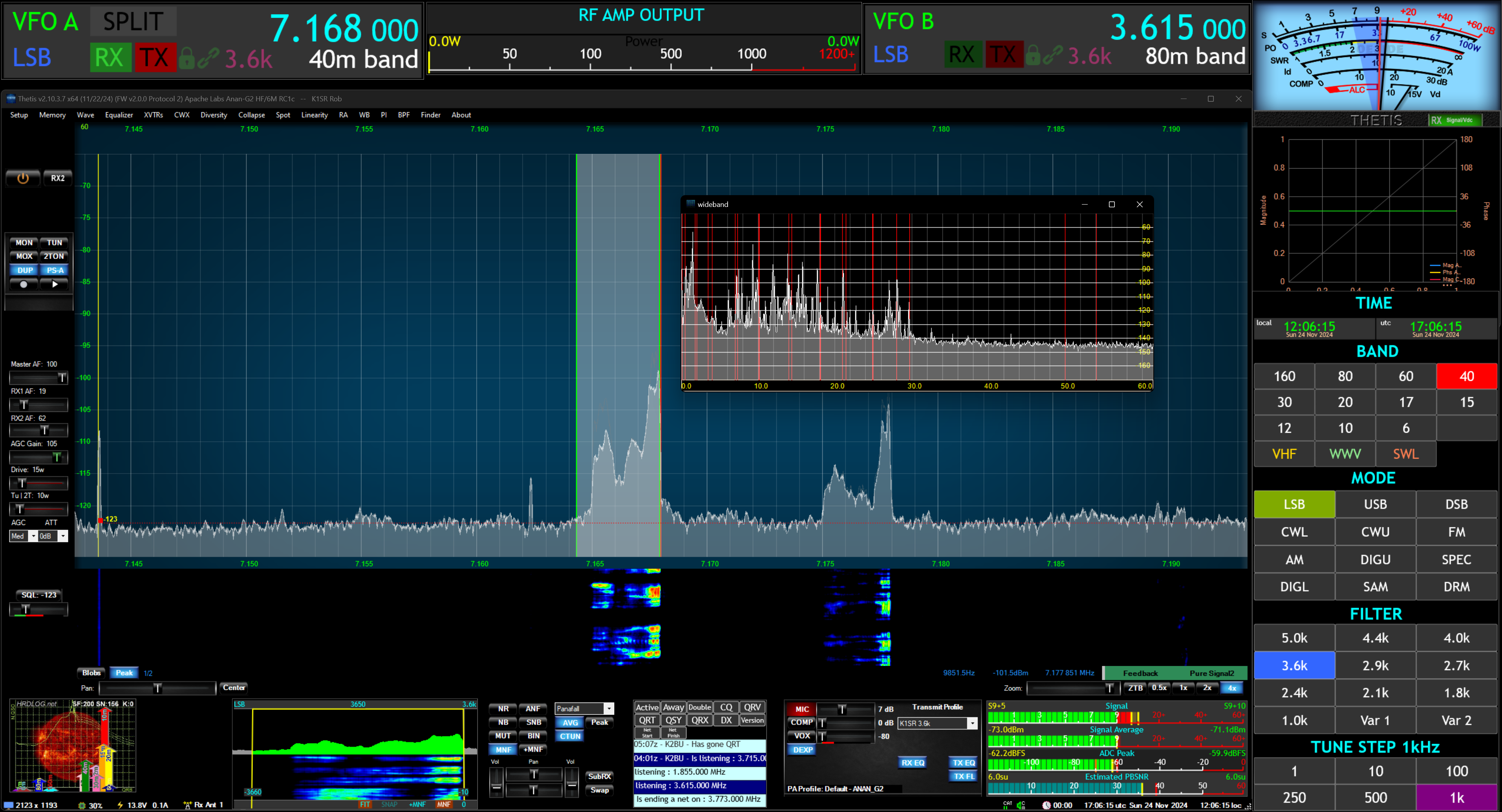The image size is (1502, 812).
Task: Click the Rx Ant antenna icon
Action: [187, 805]
